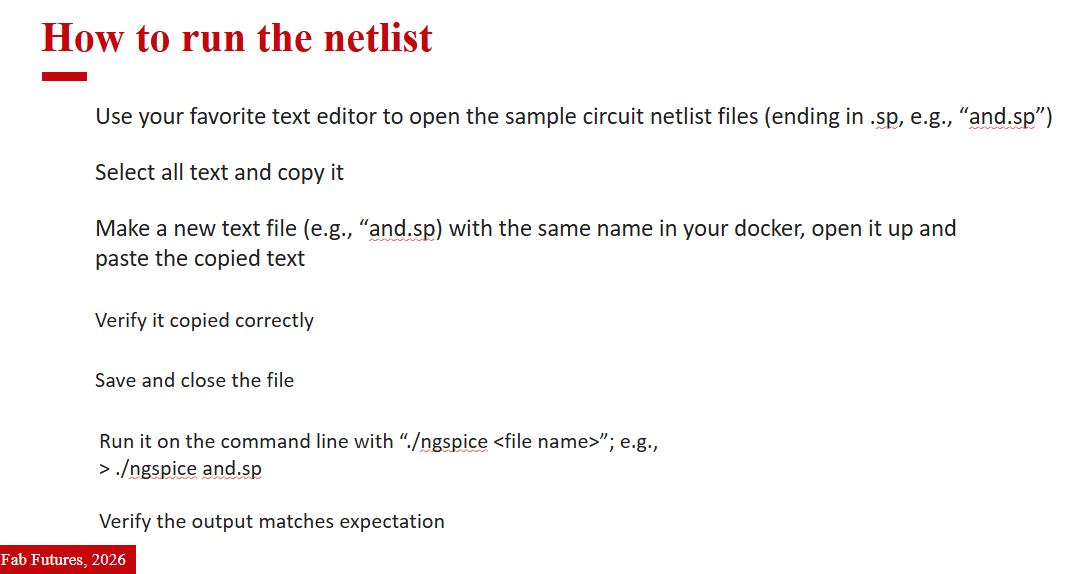
Task: Click the "Save and close the file" line
Action: point(194,380)
